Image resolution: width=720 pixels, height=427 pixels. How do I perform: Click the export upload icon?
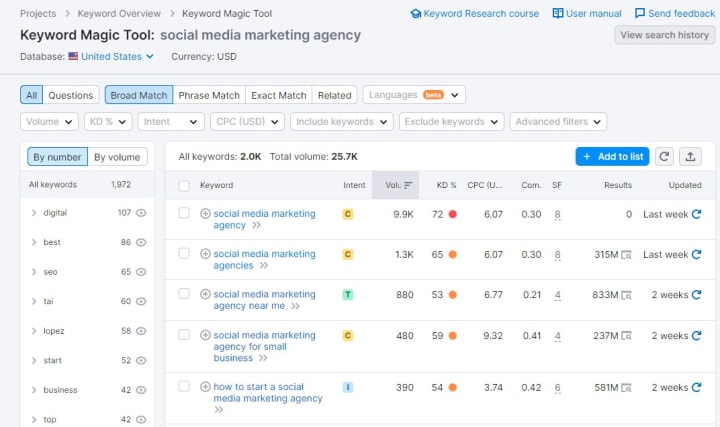(x=690, y=156)
